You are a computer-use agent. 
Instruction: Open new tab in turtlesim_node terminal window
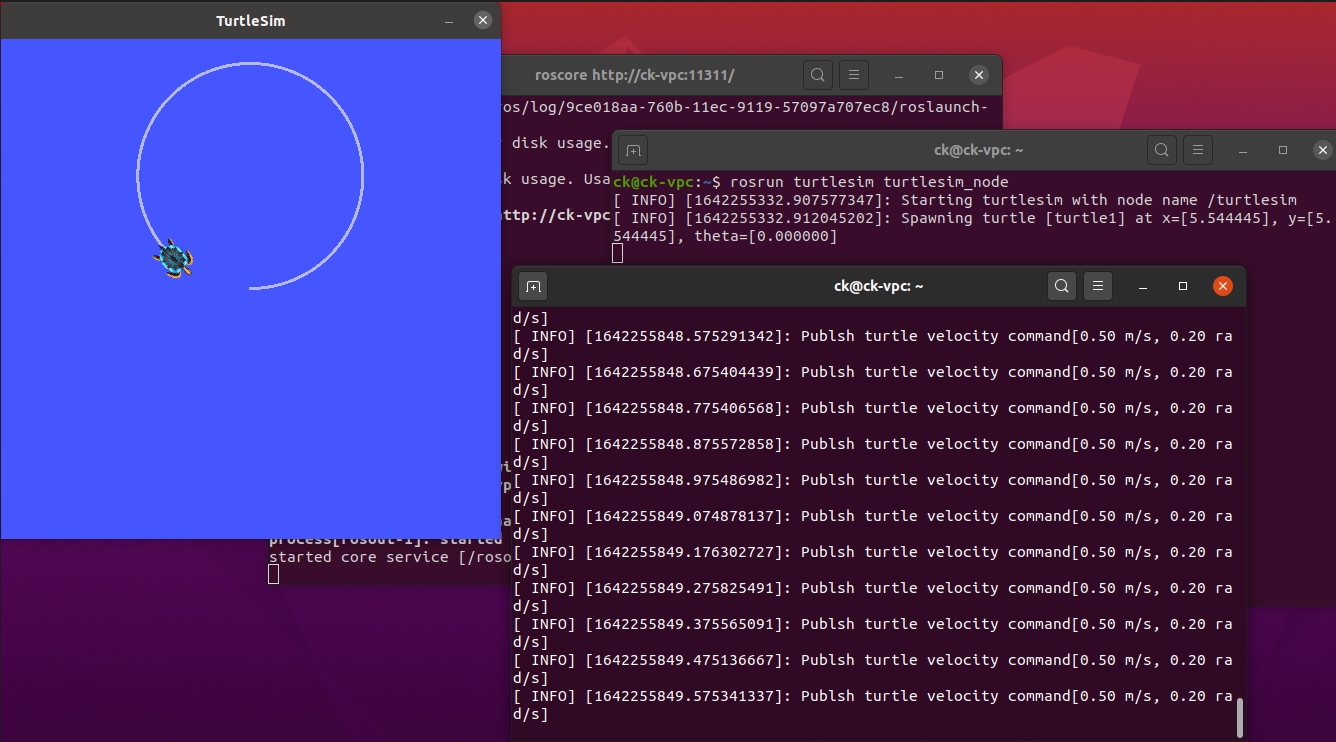tap(632, 151)
